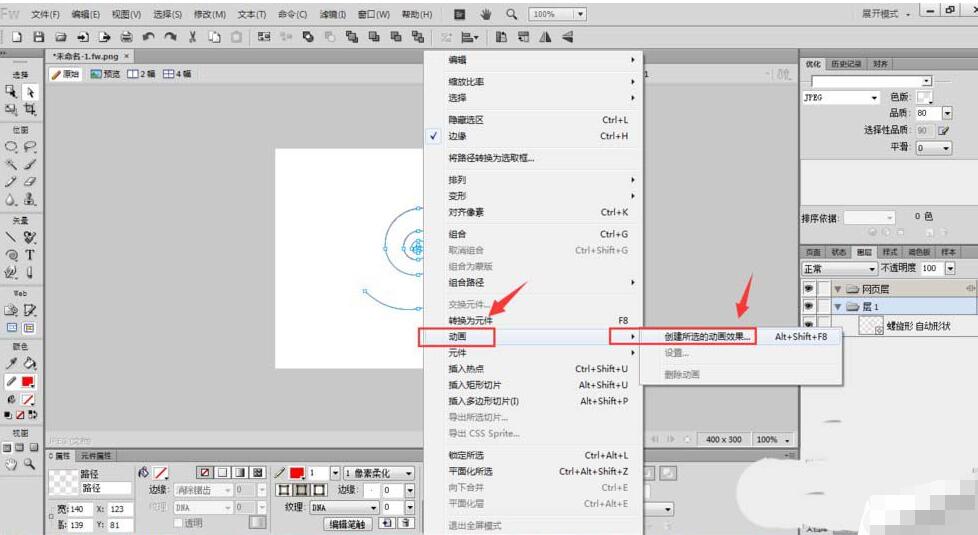Click the 路径 object name field
Image resolution: width=978 pixels, height=535 pixels.
click(105, 488)
